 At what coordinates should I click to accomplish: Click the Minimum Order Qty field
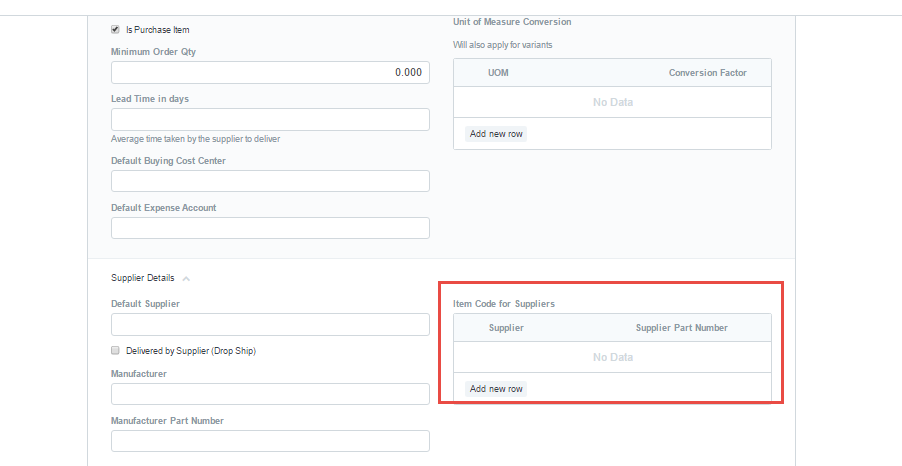pos(270,72)
